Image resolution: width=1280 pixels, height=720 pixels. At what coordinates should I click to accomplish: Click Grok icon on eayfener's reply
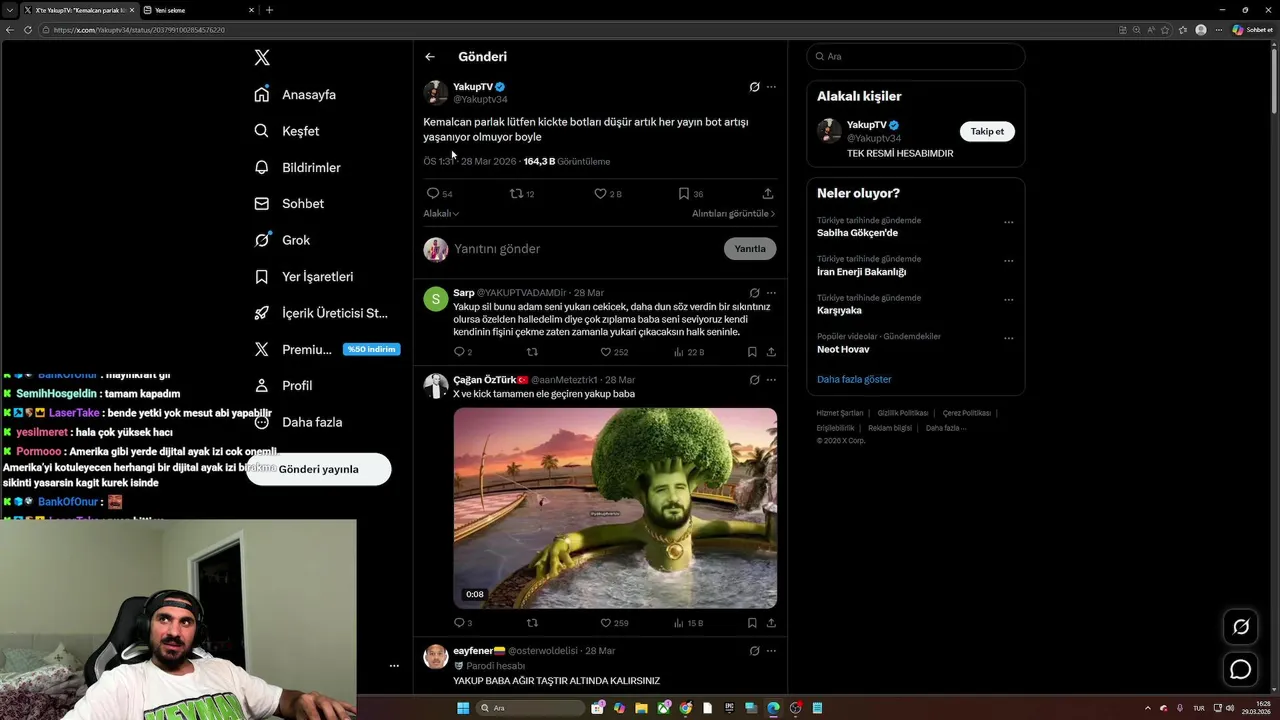[754, 651]
